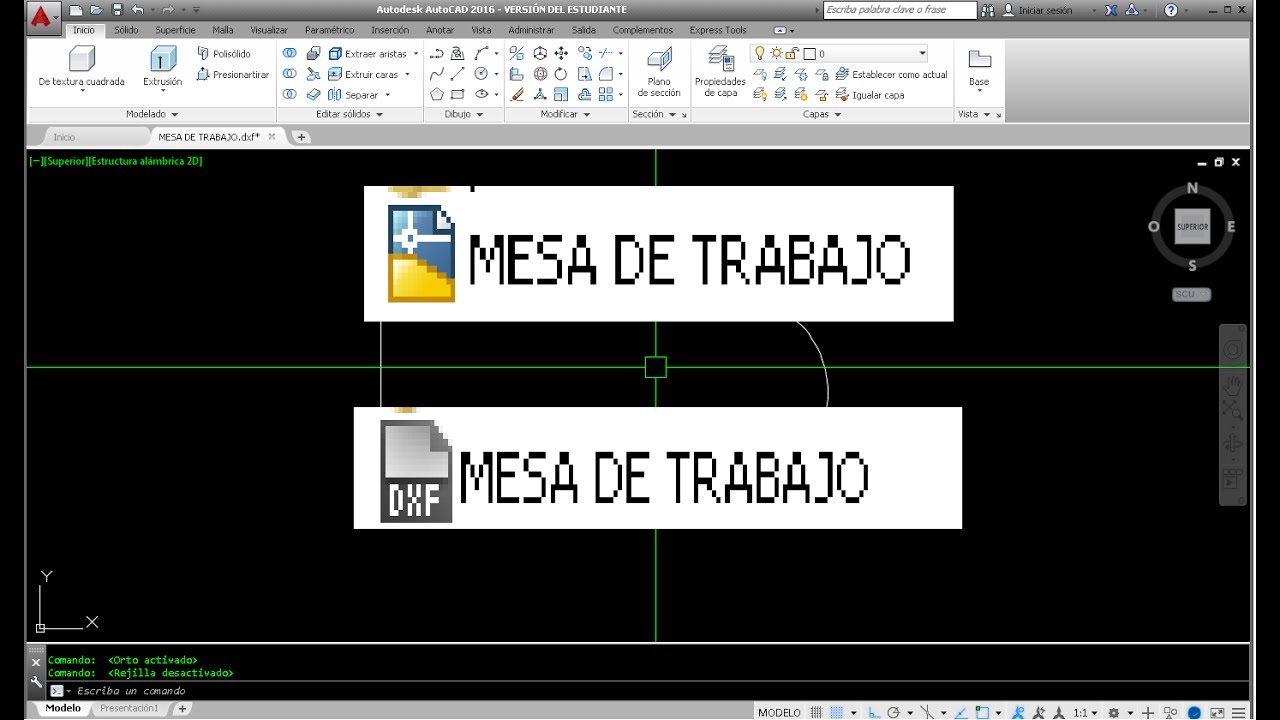This screenshot has width=1280, height=720.
Task: Click the steering wheel on navigation bar
Action: 1233,349
